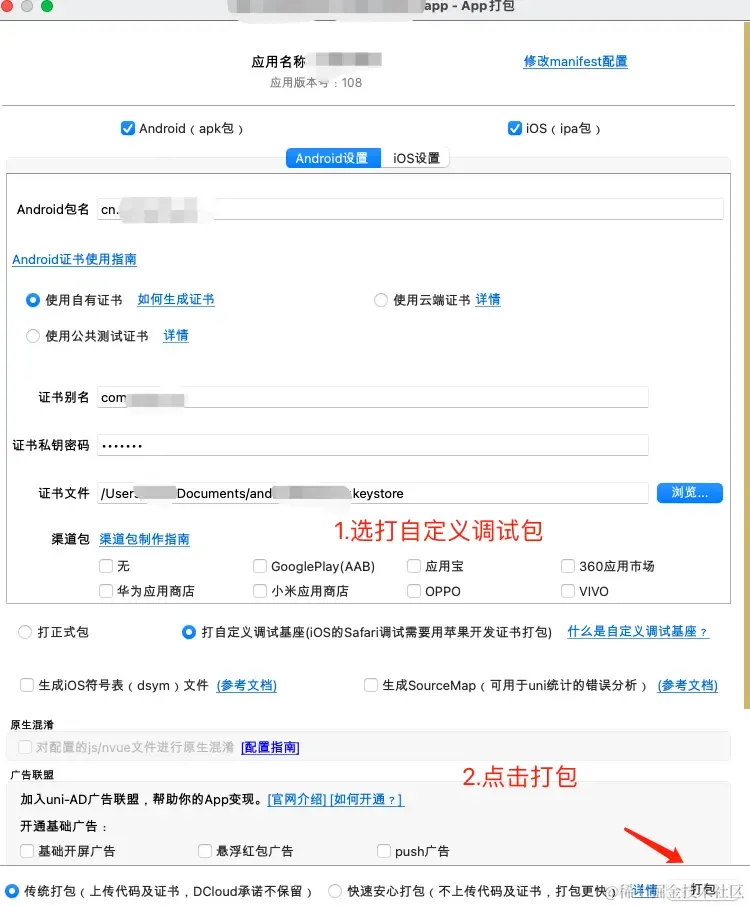
Task: Choose the 打正式包 radio button
Action: coord(25,632)
